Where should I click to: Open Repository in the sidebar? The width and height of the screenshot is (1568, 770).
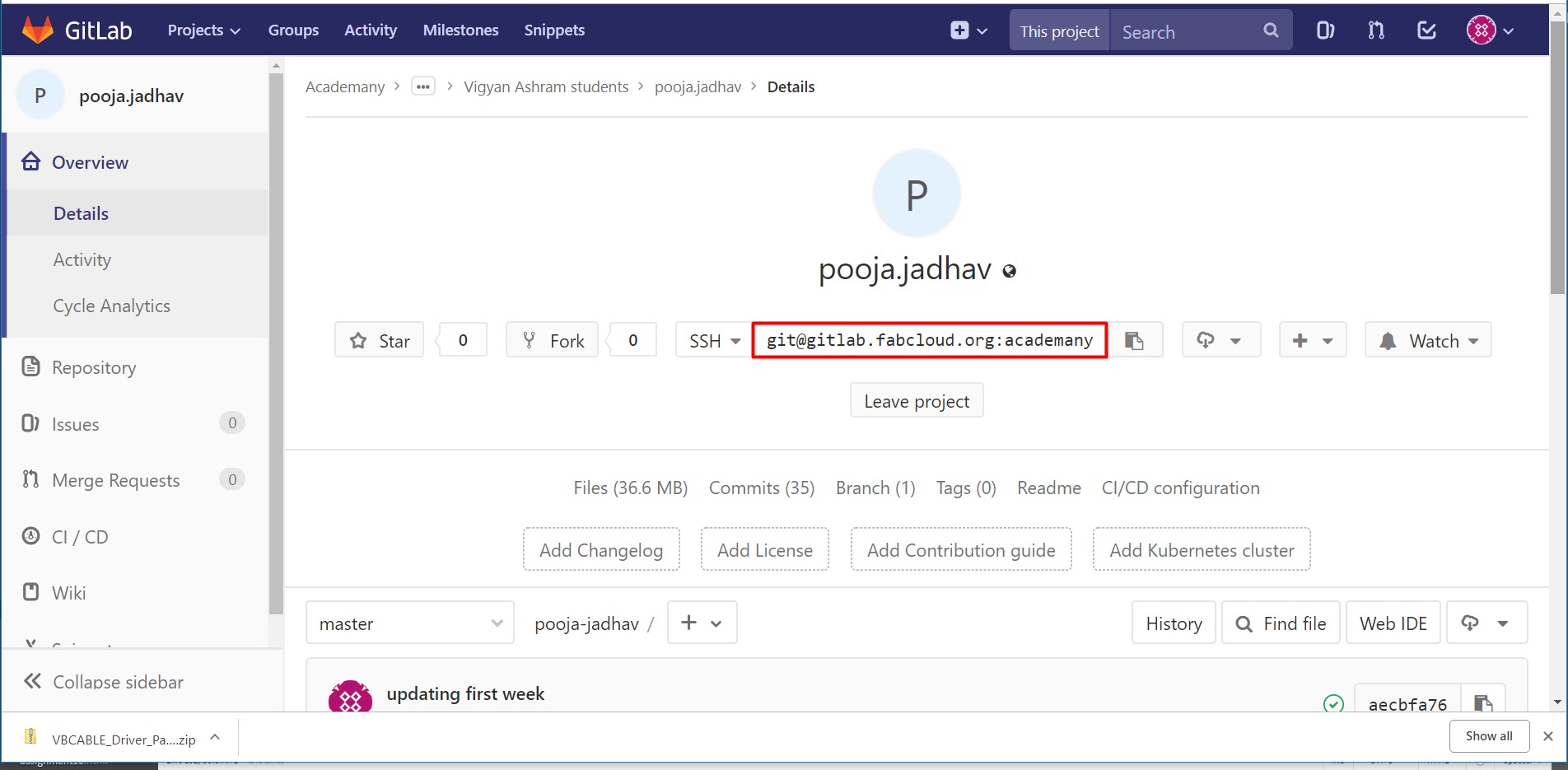pos(94,367)
